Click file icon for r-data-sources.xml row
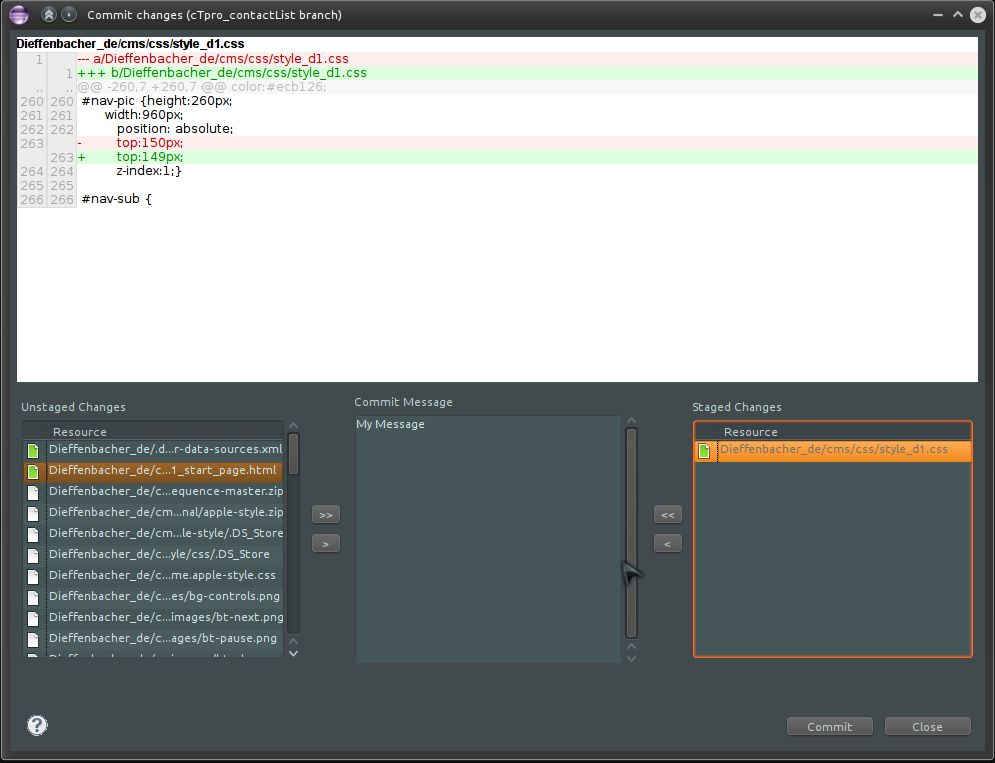This screenshot has width=995, height=763. pyautogui.click(x=33, y=451)
